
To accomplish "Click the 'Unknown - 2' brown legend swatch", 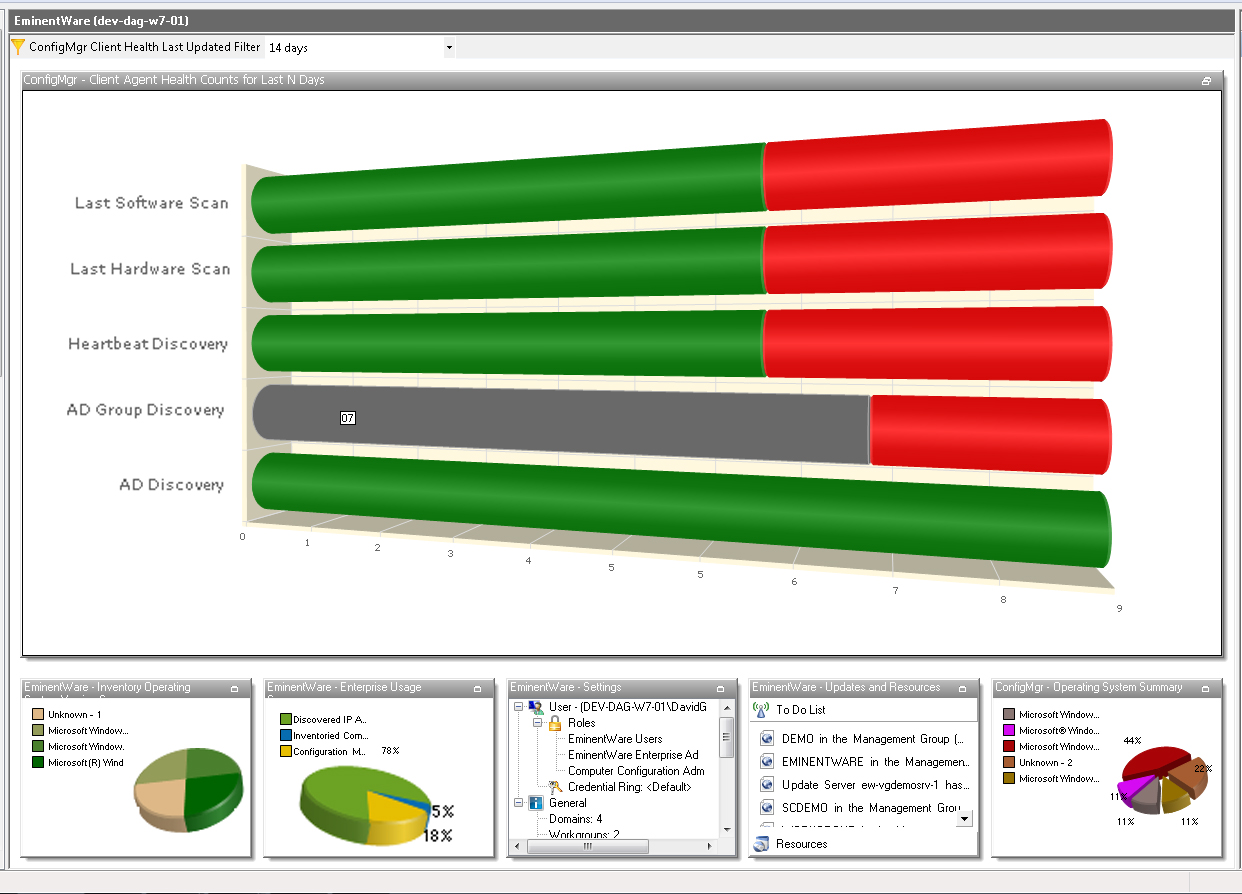I will [1009, 763].
